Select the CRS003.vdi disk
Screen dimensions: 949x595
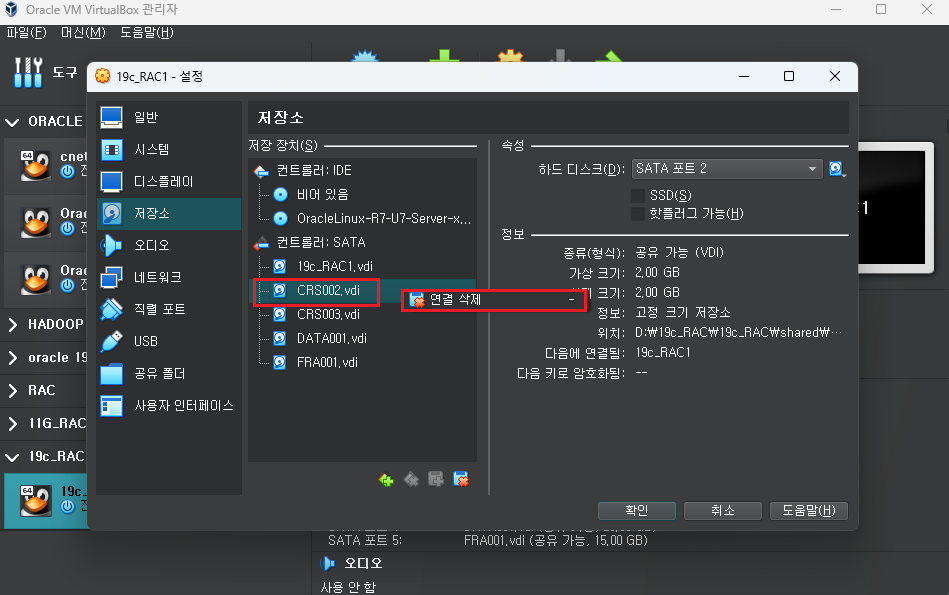click(328, 315)
